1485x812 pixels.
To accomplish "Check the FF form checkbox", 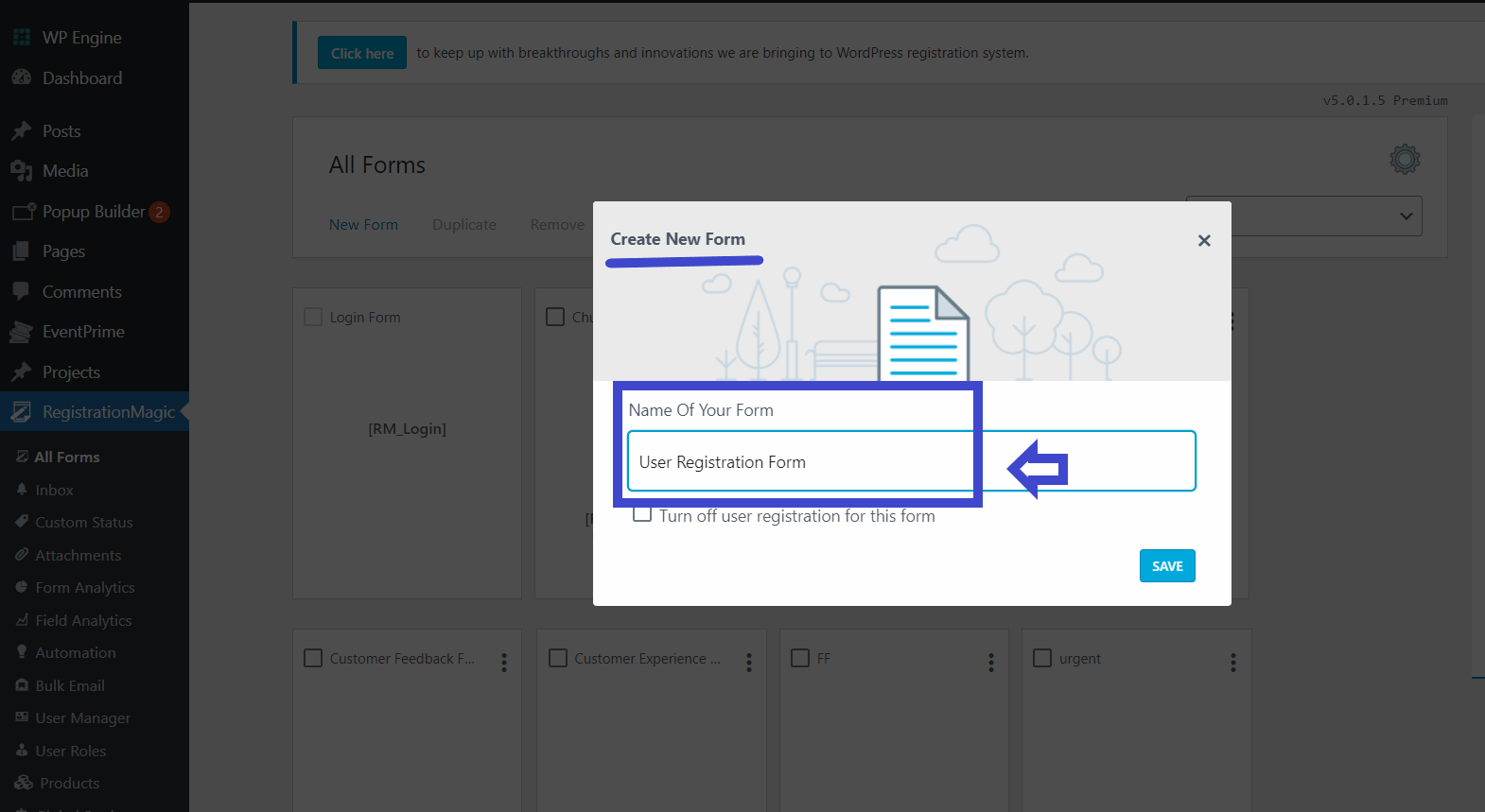I will [800, 658].
